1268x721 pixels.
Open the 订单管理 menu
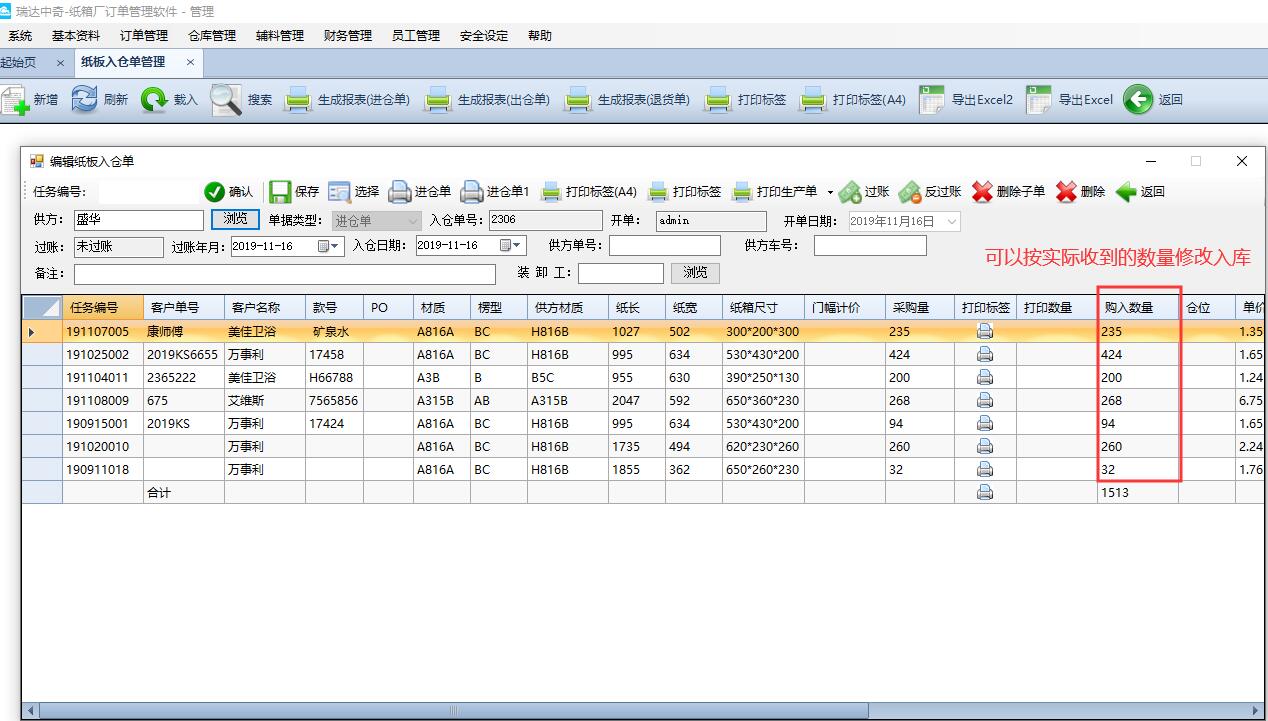coord(144,36)
